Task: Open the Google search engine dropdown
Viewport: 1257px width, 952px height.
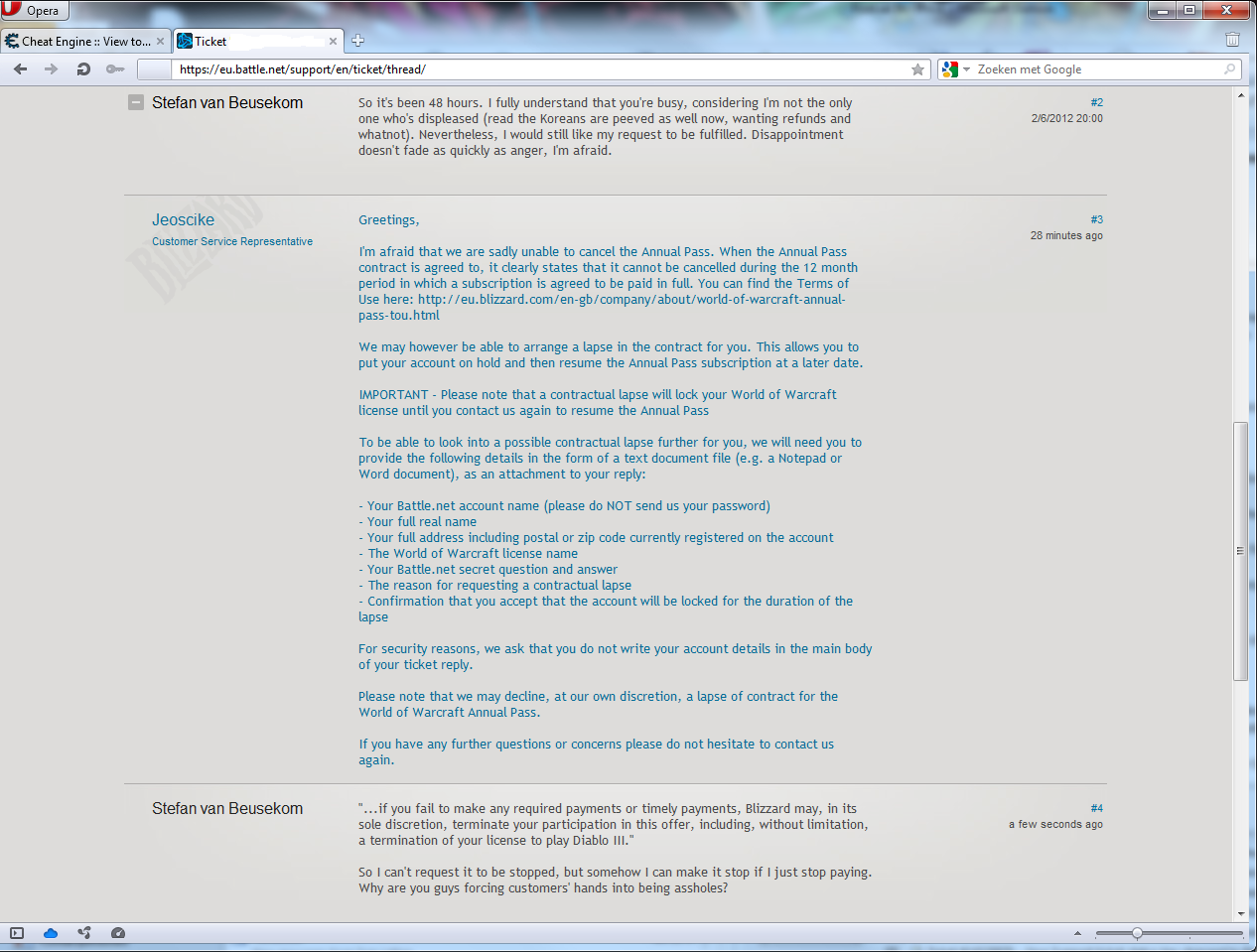Action: coord(956,69)
